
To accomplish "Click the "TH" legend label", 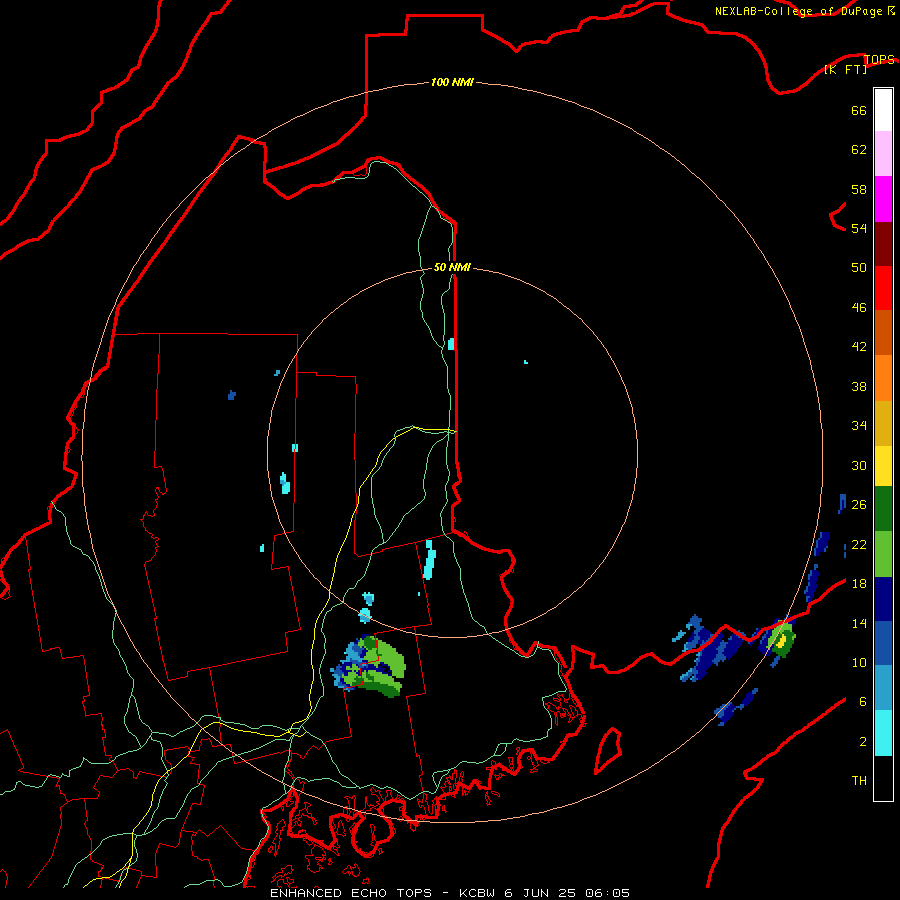I will tap(859, 781).
